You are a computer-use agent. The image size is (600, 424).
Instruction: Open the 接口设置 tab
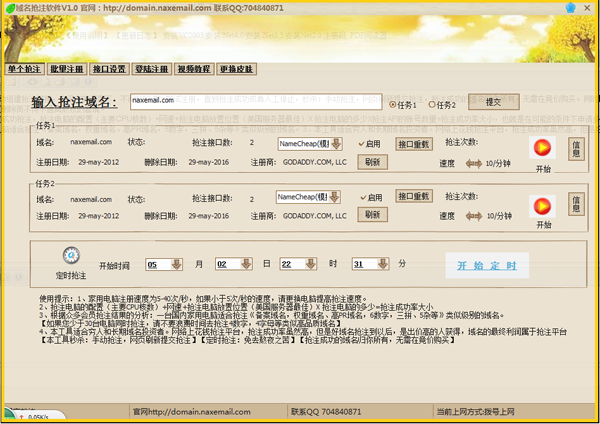tap(109, 69)
